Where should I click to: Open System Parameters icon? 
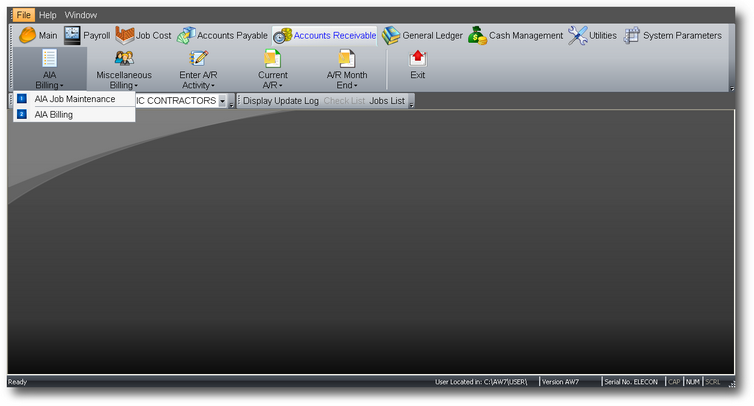coord(631,35)
